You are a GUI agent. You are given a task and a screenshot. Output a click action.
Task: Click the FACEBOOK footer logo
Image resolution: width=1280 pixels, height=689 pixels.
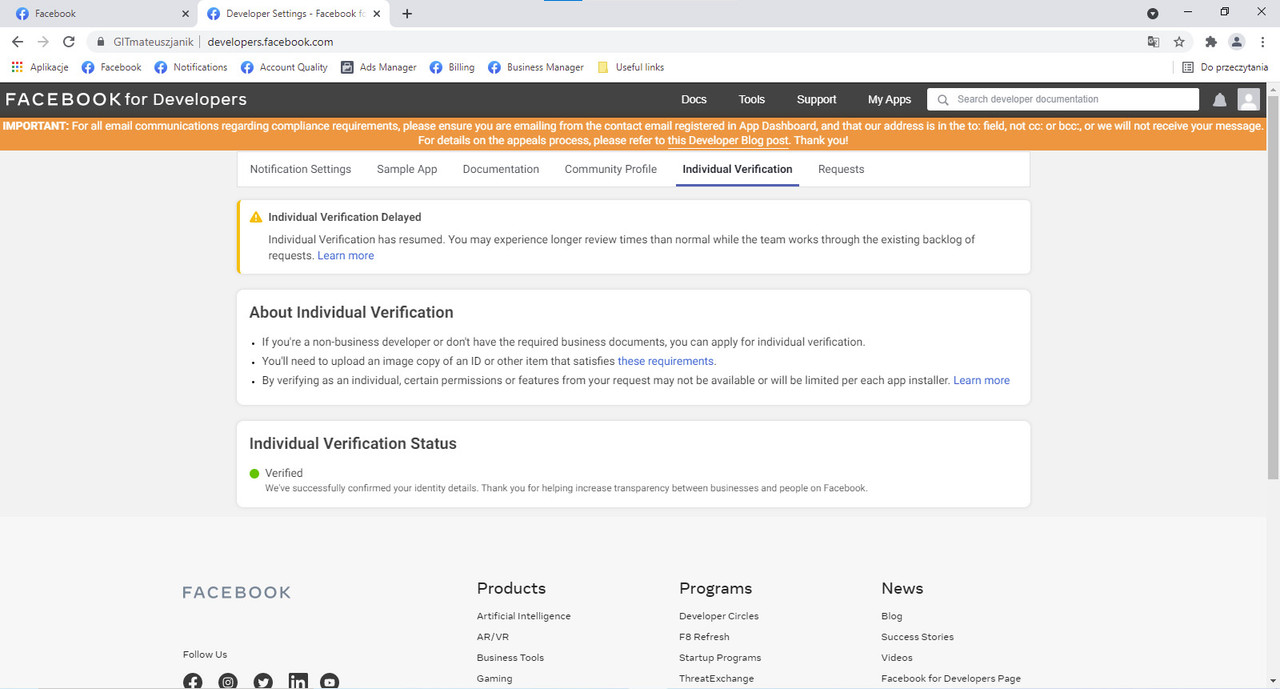pos(236,593)
